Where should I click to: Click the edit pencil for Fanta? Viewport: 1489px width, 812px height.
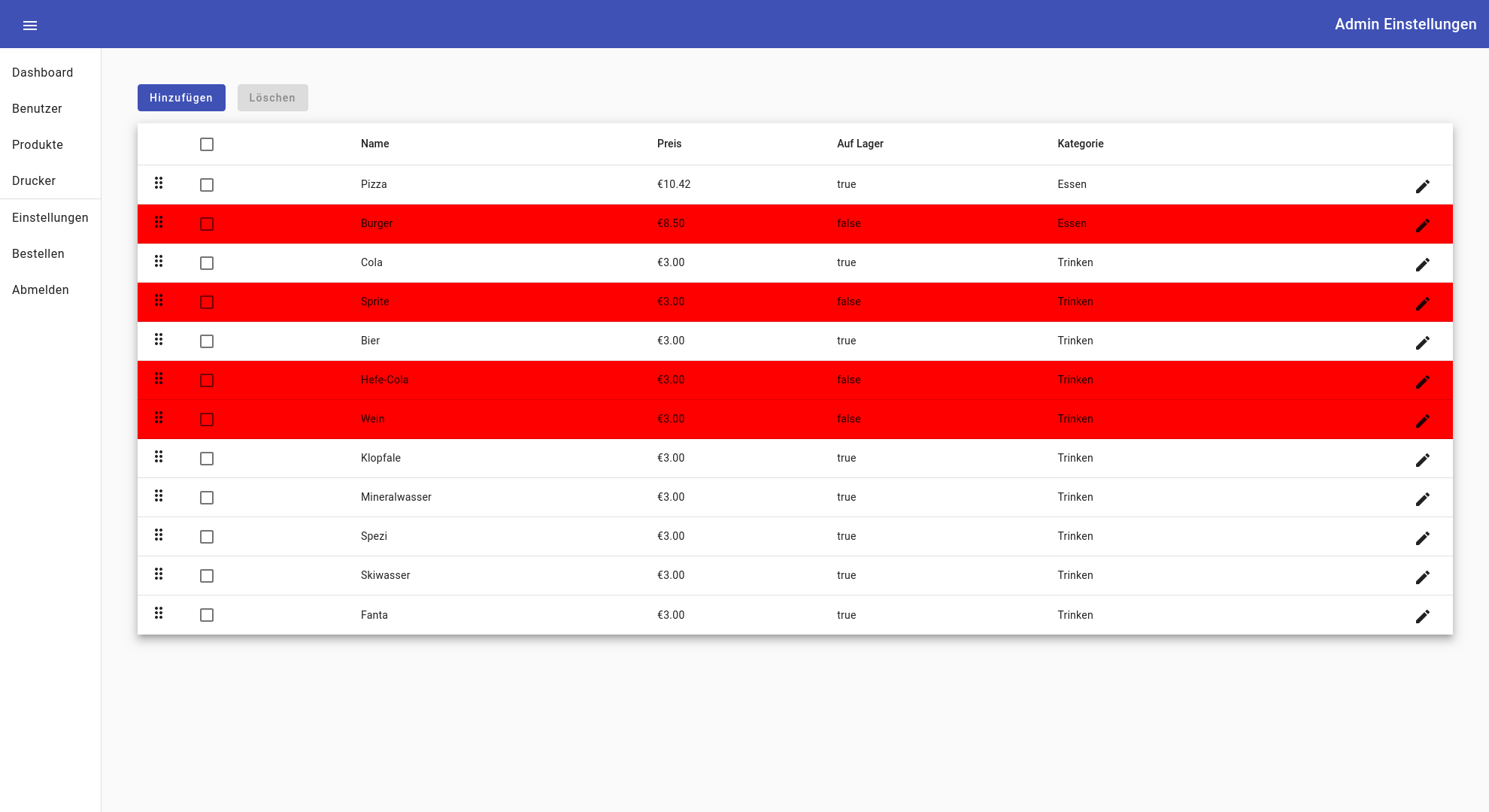click(x=1422, y=616)
